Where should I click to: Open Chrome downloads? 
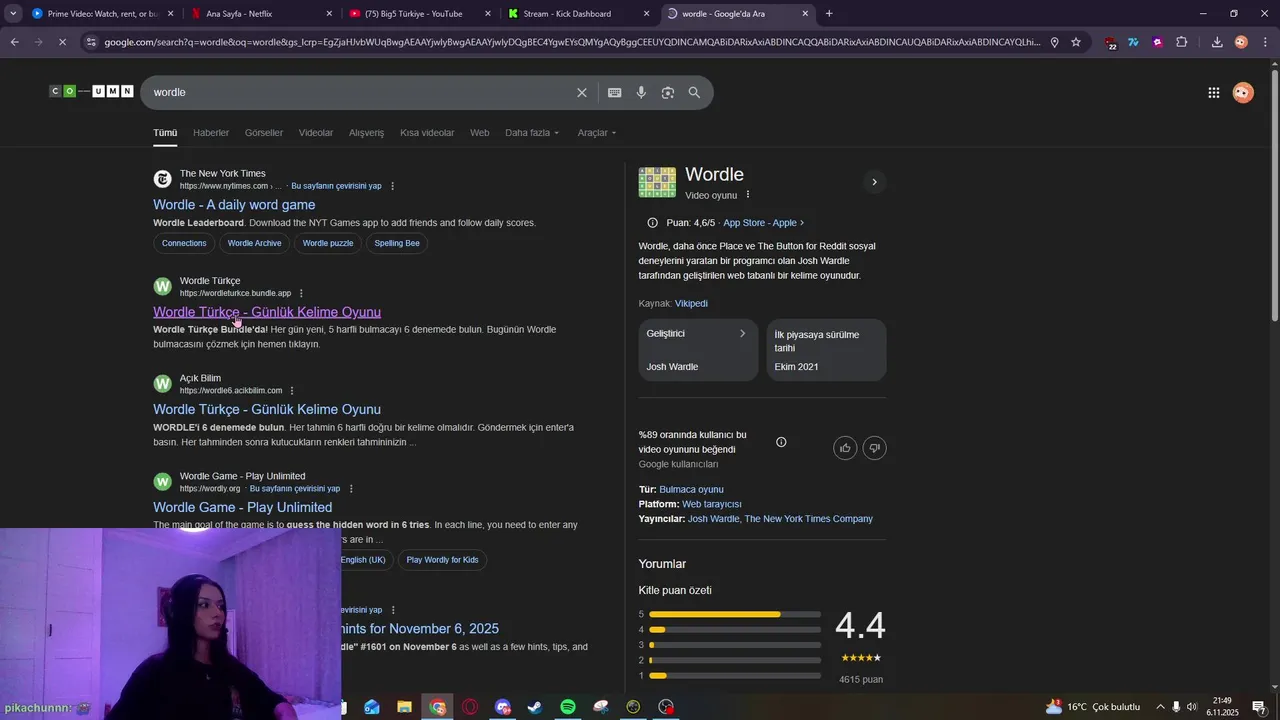(1217, 42)
